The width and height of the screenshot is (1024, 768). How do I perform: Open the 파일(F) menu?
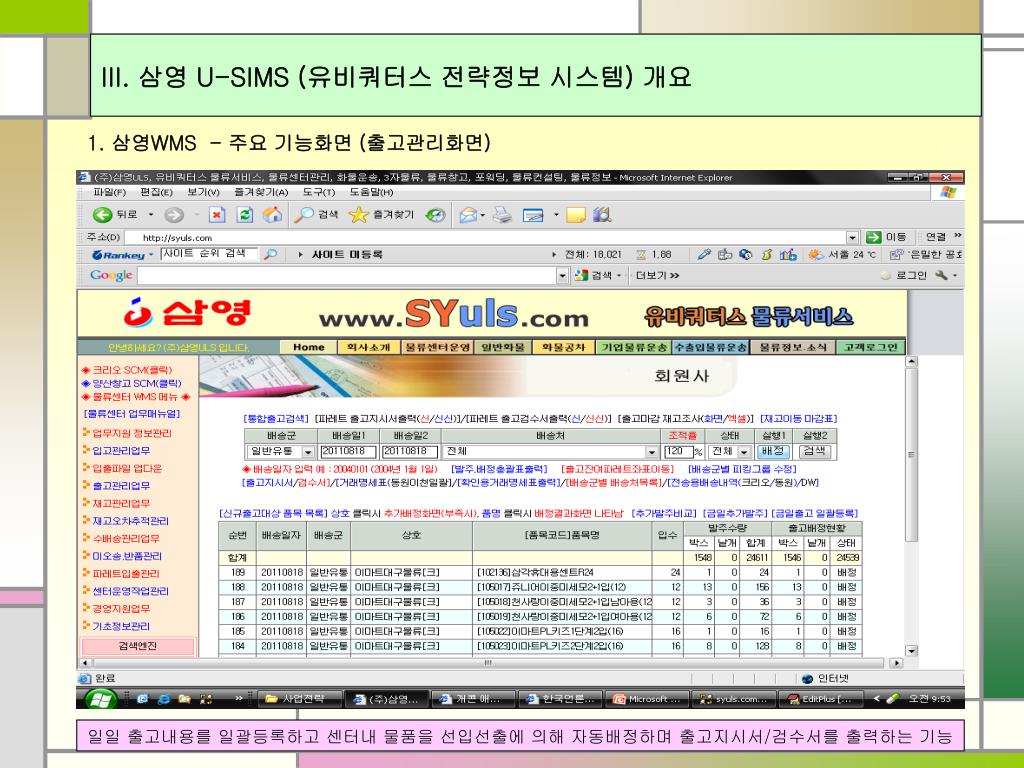coord(110,192)
